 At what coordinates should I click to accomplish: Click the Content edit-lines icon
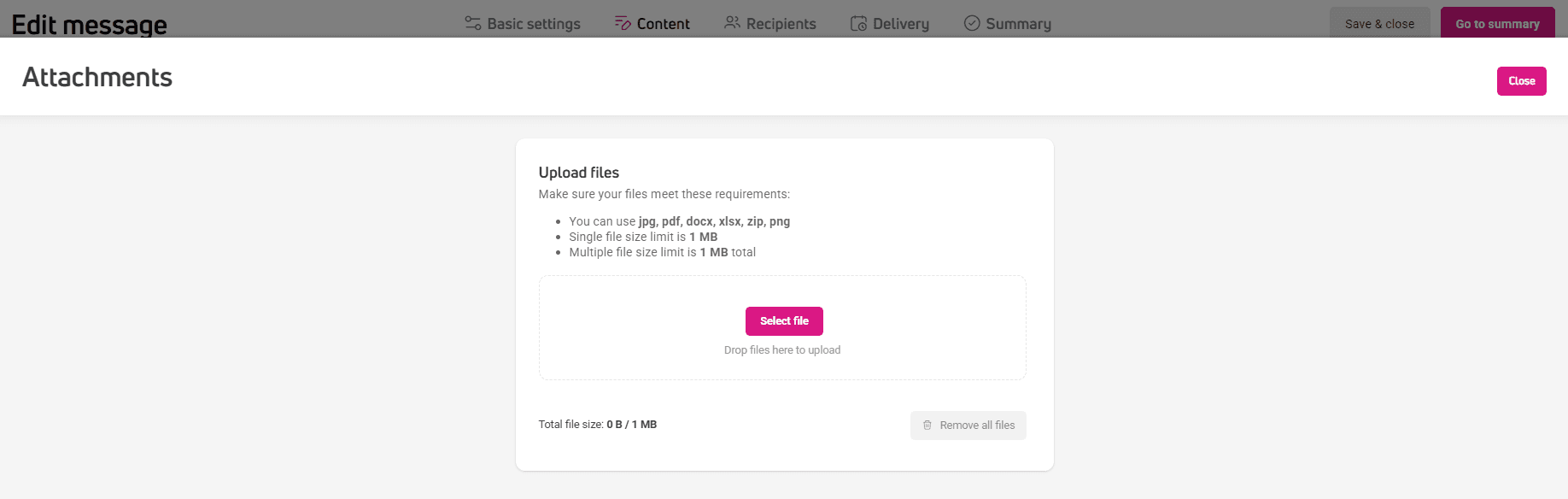pyautogui.click(x=623, y=23)
